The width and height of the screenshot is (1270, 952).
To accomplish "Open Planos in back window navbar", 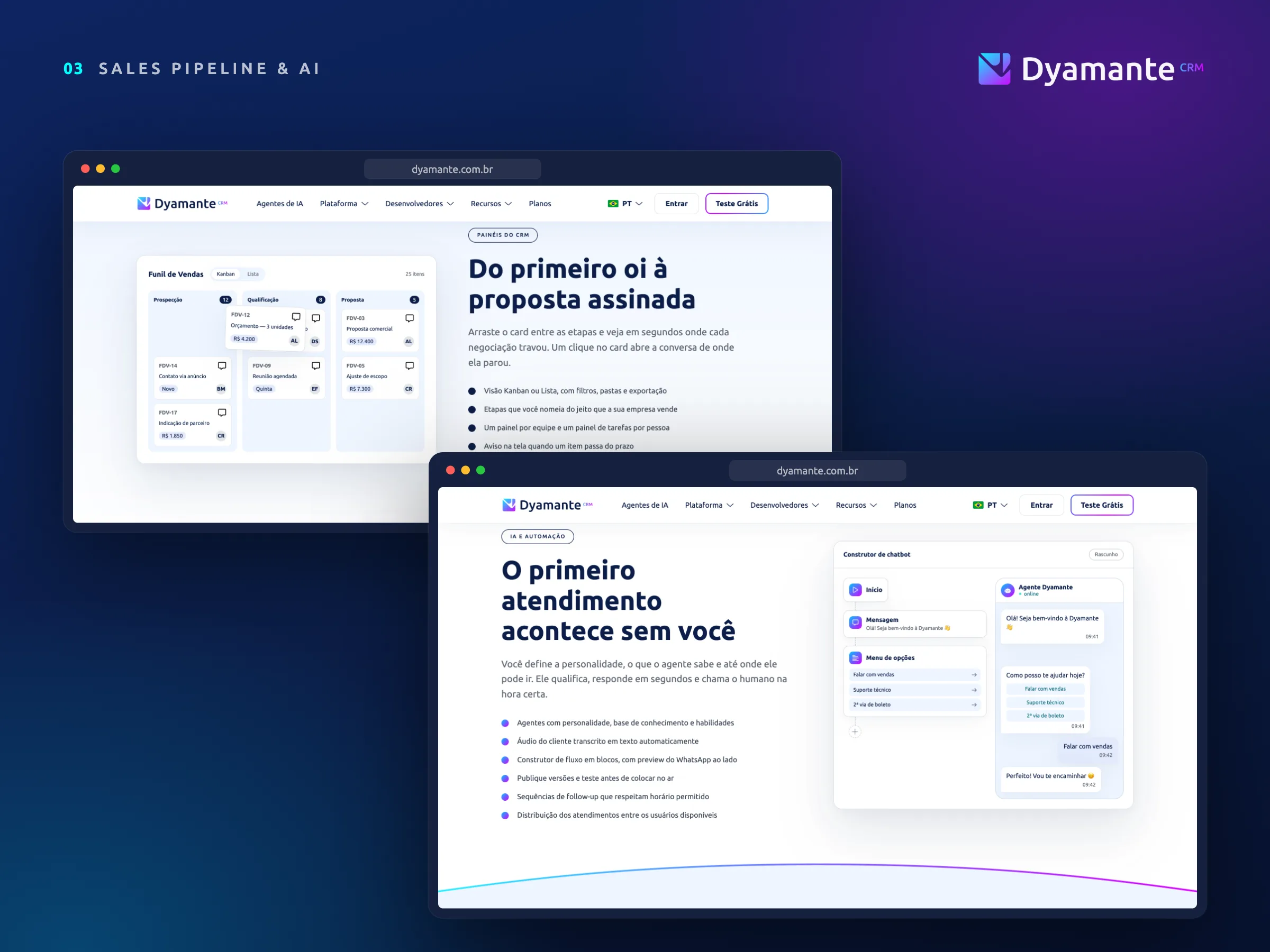I will (540, 204).
